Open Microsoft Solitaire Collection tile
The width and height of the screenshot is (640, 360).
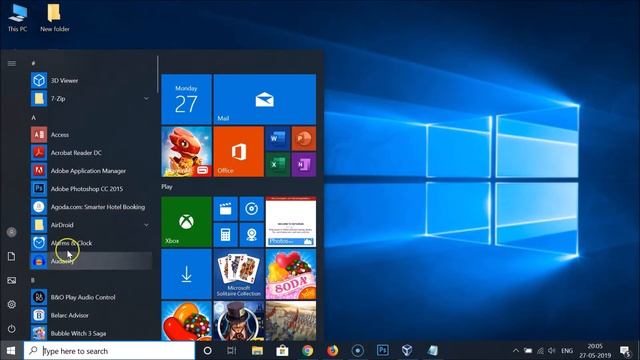click(x=239, y=274)
